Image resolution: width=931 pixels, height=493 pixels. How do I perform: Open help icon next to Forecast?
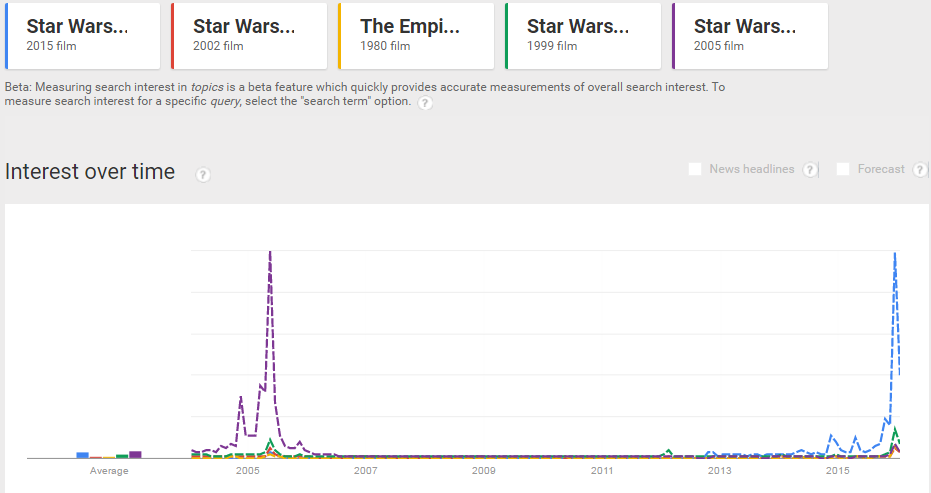click(920, 170)
